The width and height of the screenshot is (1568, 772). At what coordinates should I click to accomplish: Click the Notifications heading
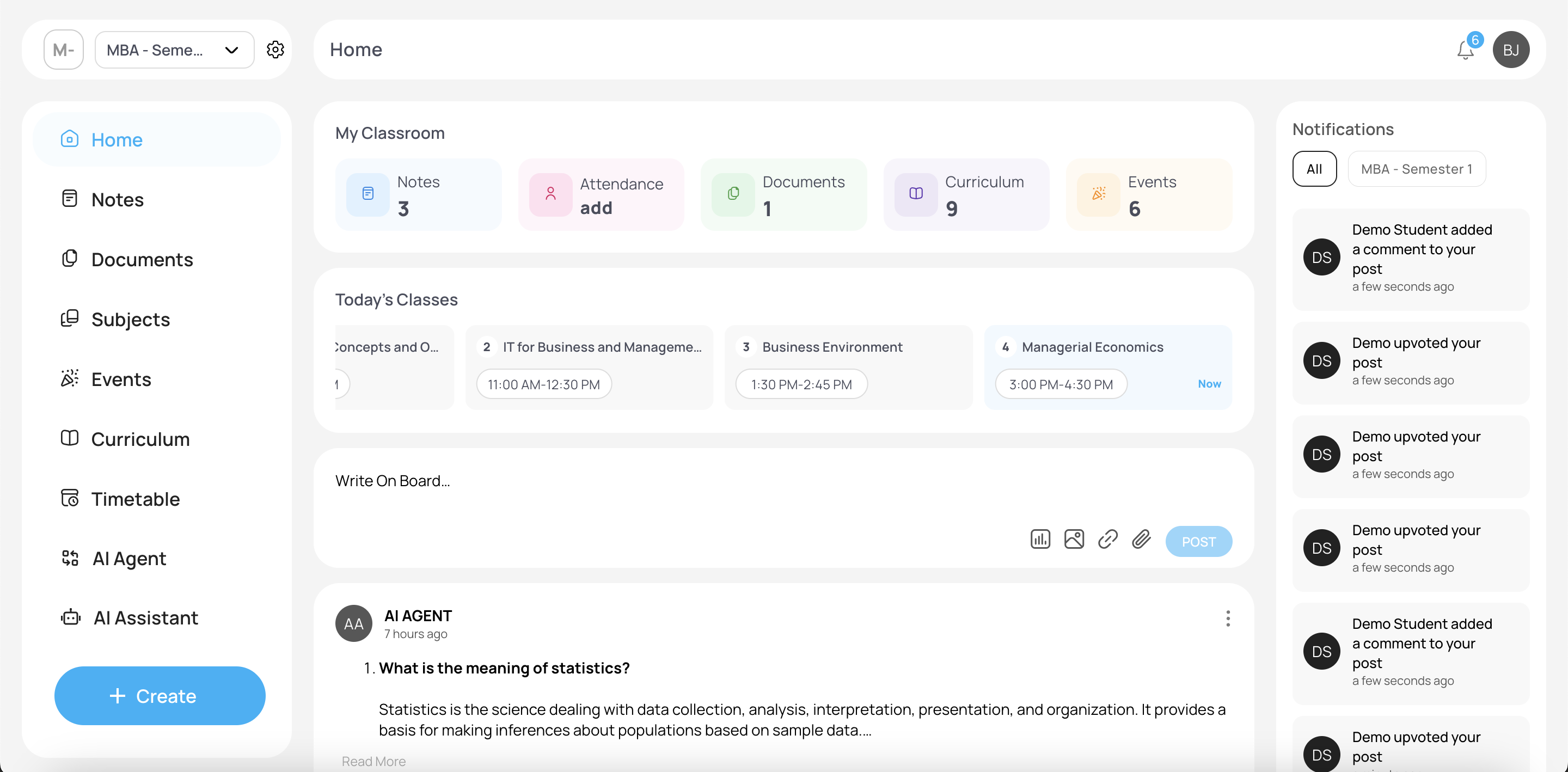tap(1343, 129)
